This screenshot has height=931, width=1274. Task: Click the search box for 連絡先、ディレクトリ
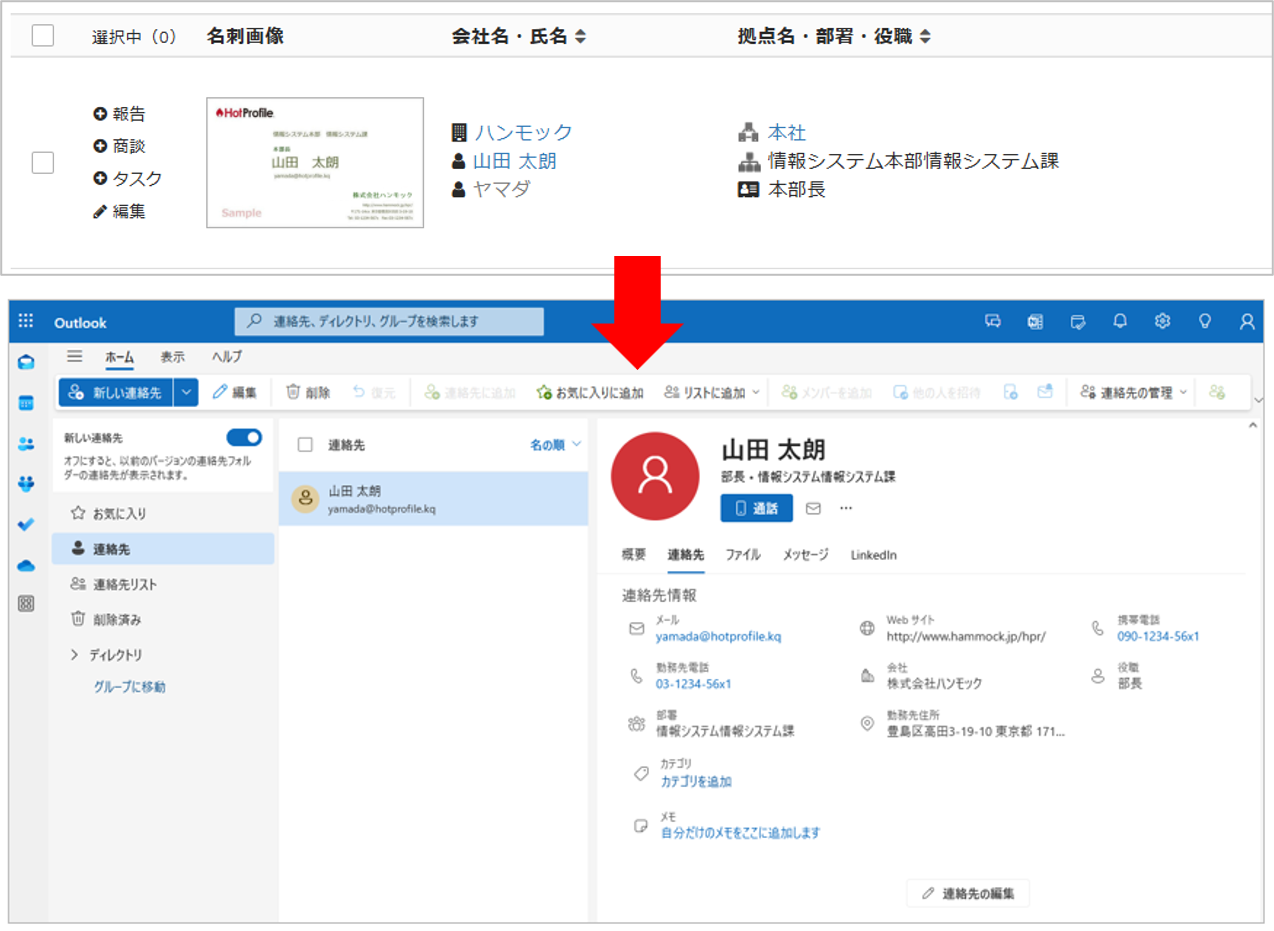[x=389, y=321]
